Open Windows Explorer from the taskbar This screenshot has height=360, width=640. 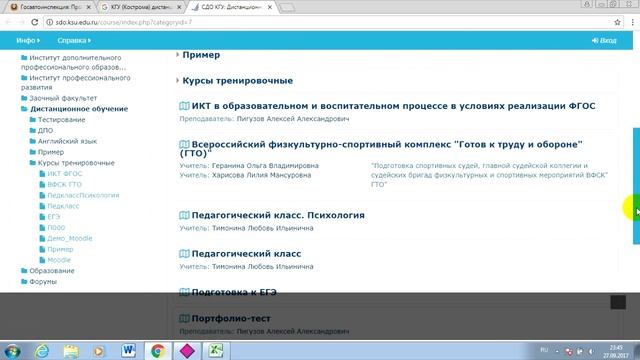(x=71, y=351)
